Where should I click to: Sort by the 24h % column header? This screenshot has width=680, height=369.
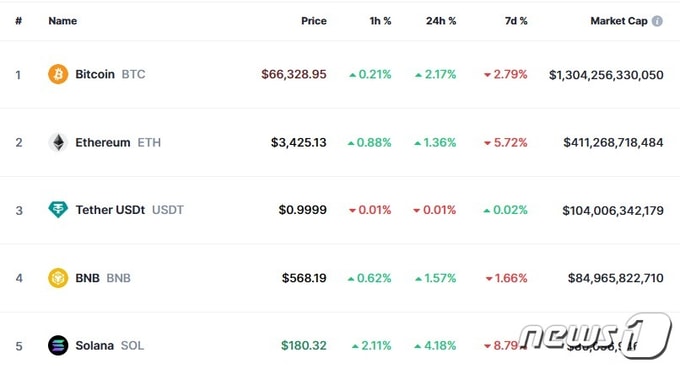click(441, 21)
